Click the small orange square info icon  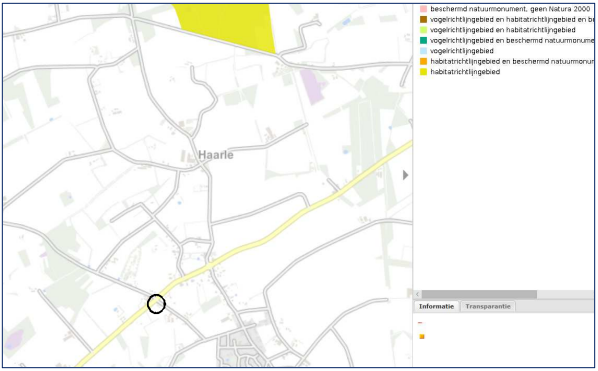click(422, 336)
